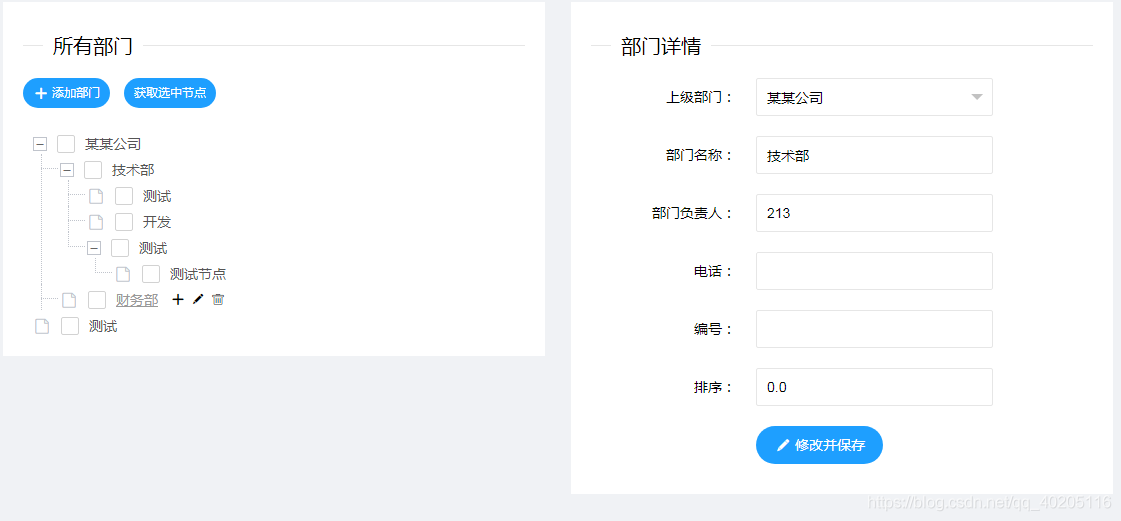
Task: Click the pencil edit icon beside 财务部
Action: tap(198, 300)
